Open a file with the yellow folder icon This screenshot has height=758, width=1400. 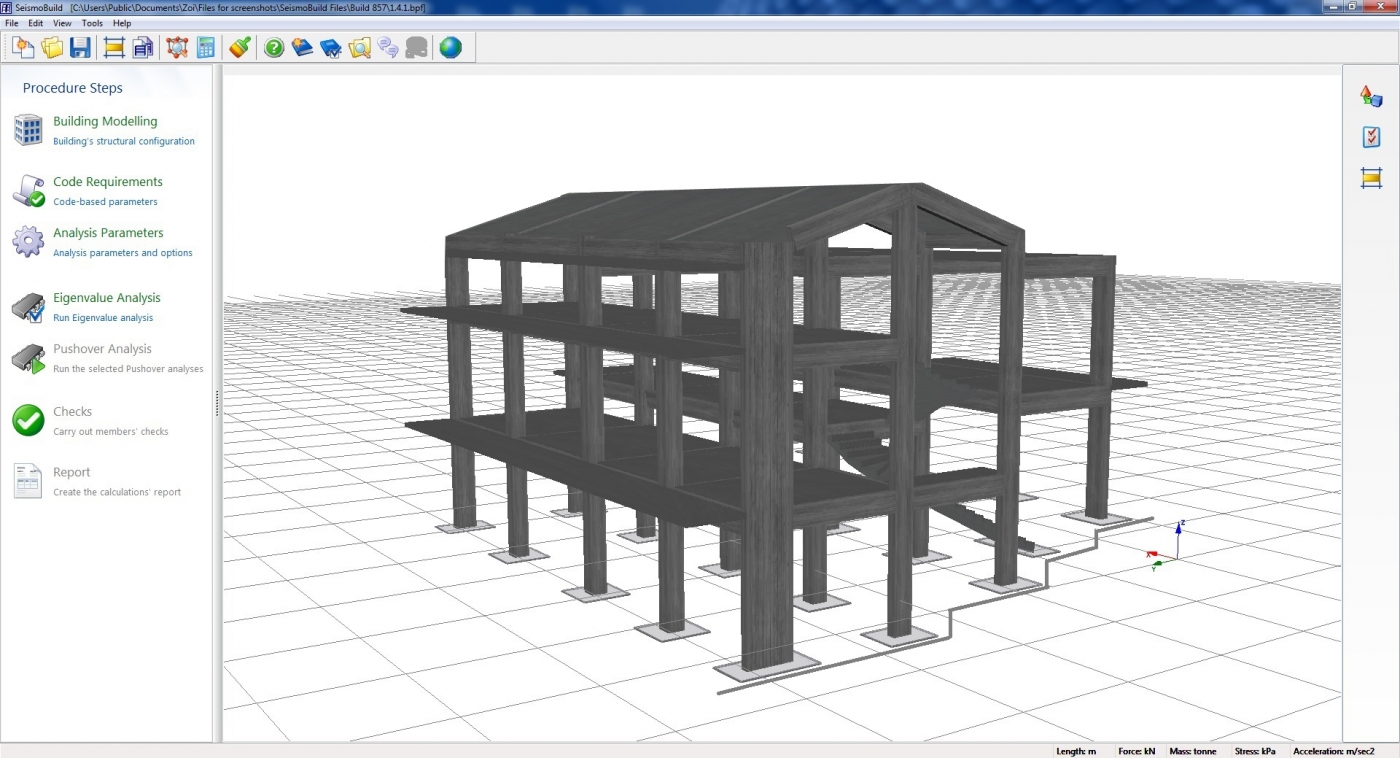coord(52,47)
